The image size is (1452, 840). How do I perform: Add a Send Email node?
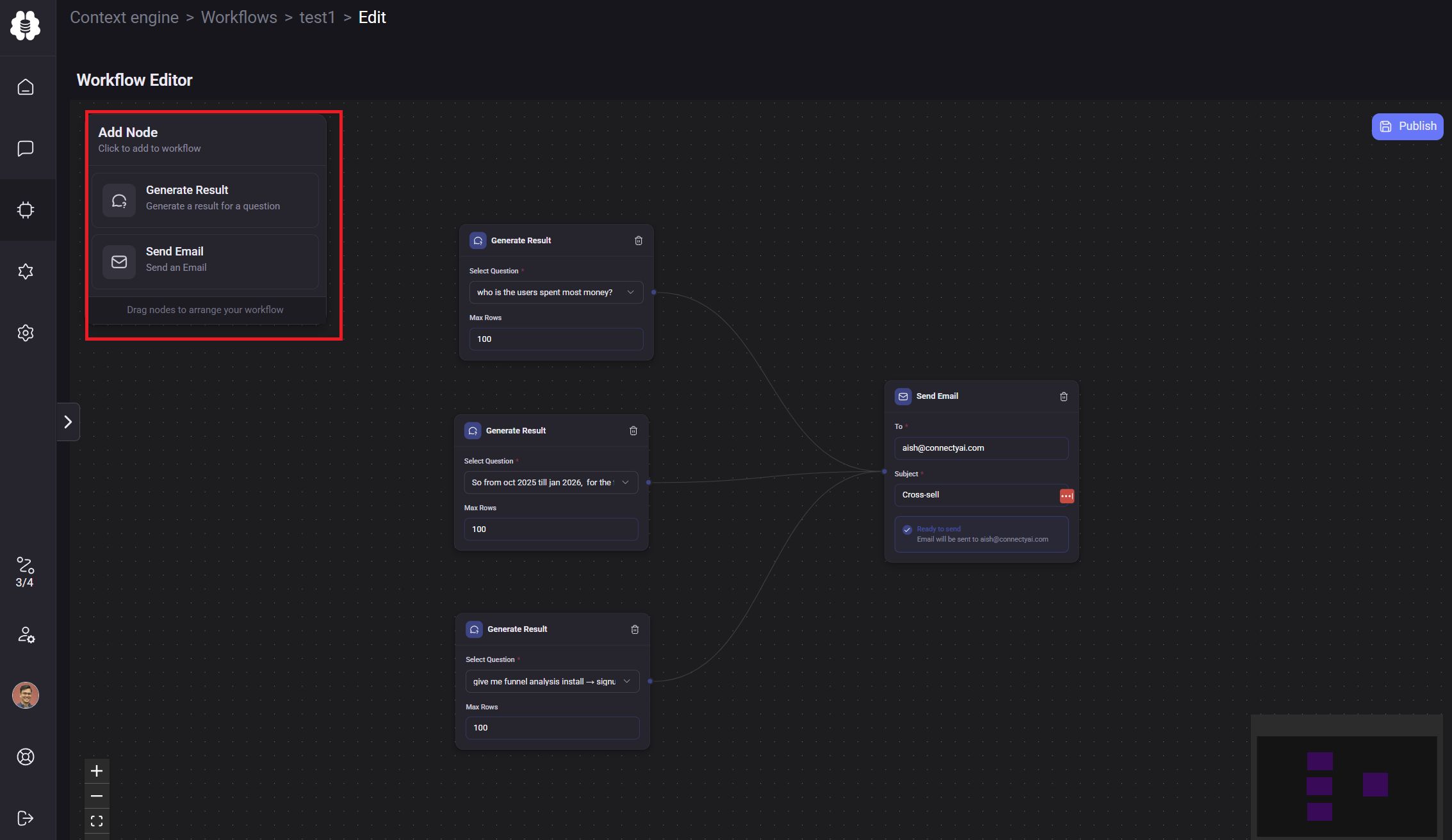point(205,261)
